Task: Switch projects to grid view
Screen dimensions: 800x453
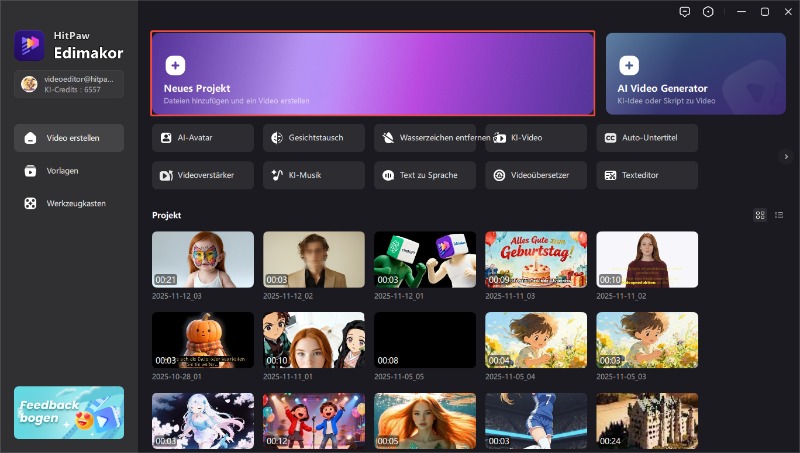Action: click(760, 215)
